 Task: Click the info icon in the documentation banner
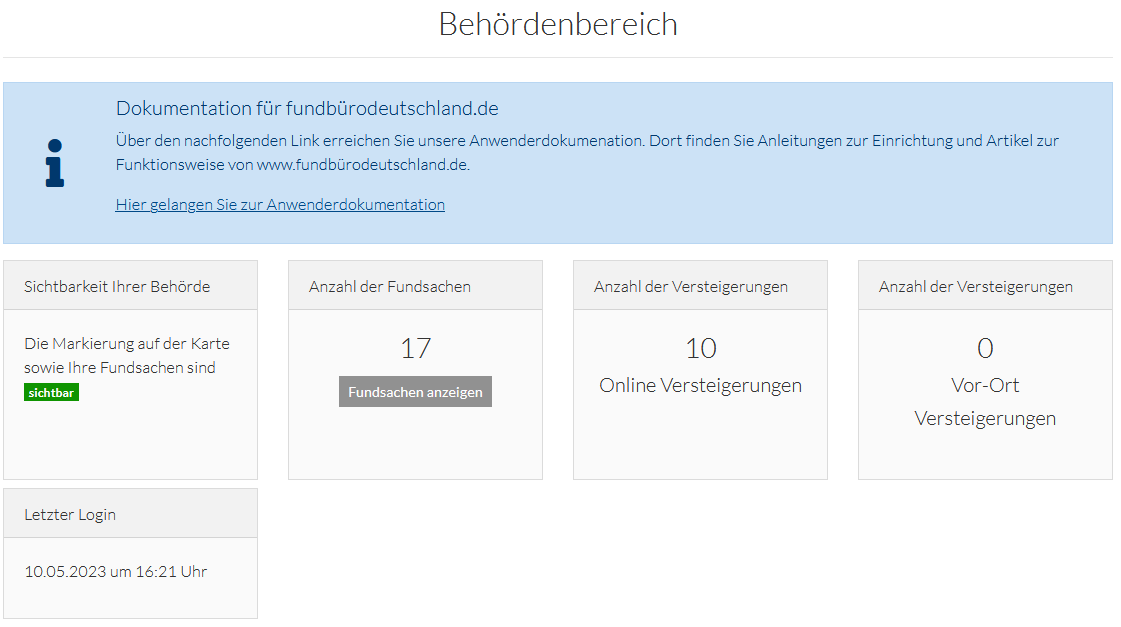pos(55,163)
